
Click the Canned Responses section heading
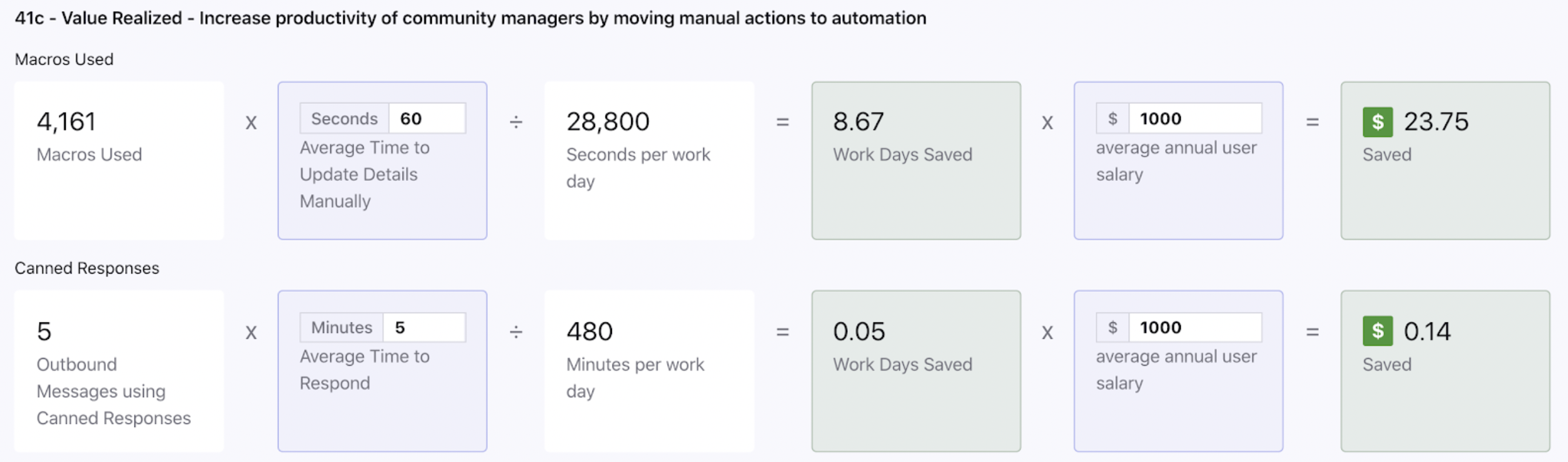coord(87,269)
